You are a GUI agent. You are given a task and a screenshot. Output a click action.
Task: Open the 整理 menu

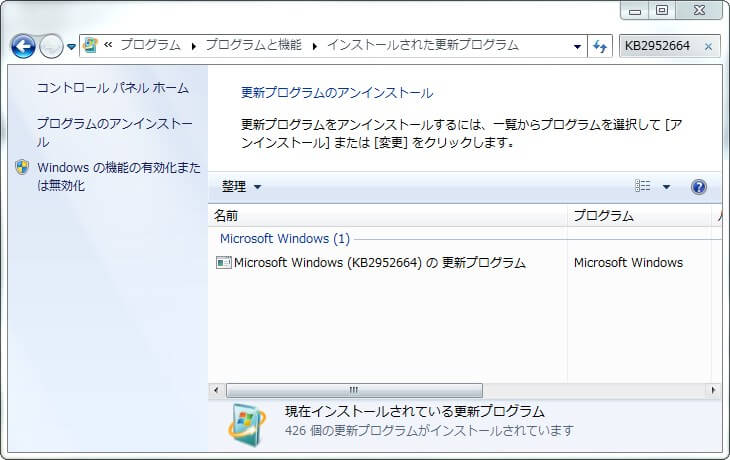tap(241, 187)
